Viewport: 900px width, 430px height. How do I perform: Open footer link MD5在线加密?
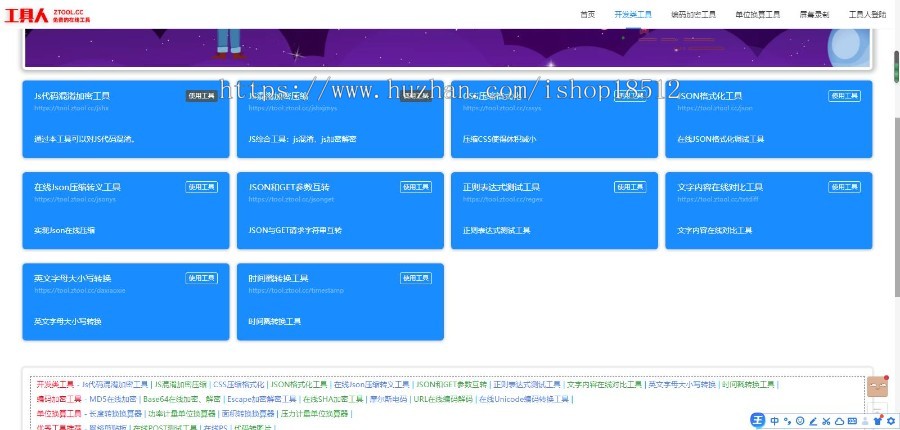pyautogui.click(x=113, y=399)
